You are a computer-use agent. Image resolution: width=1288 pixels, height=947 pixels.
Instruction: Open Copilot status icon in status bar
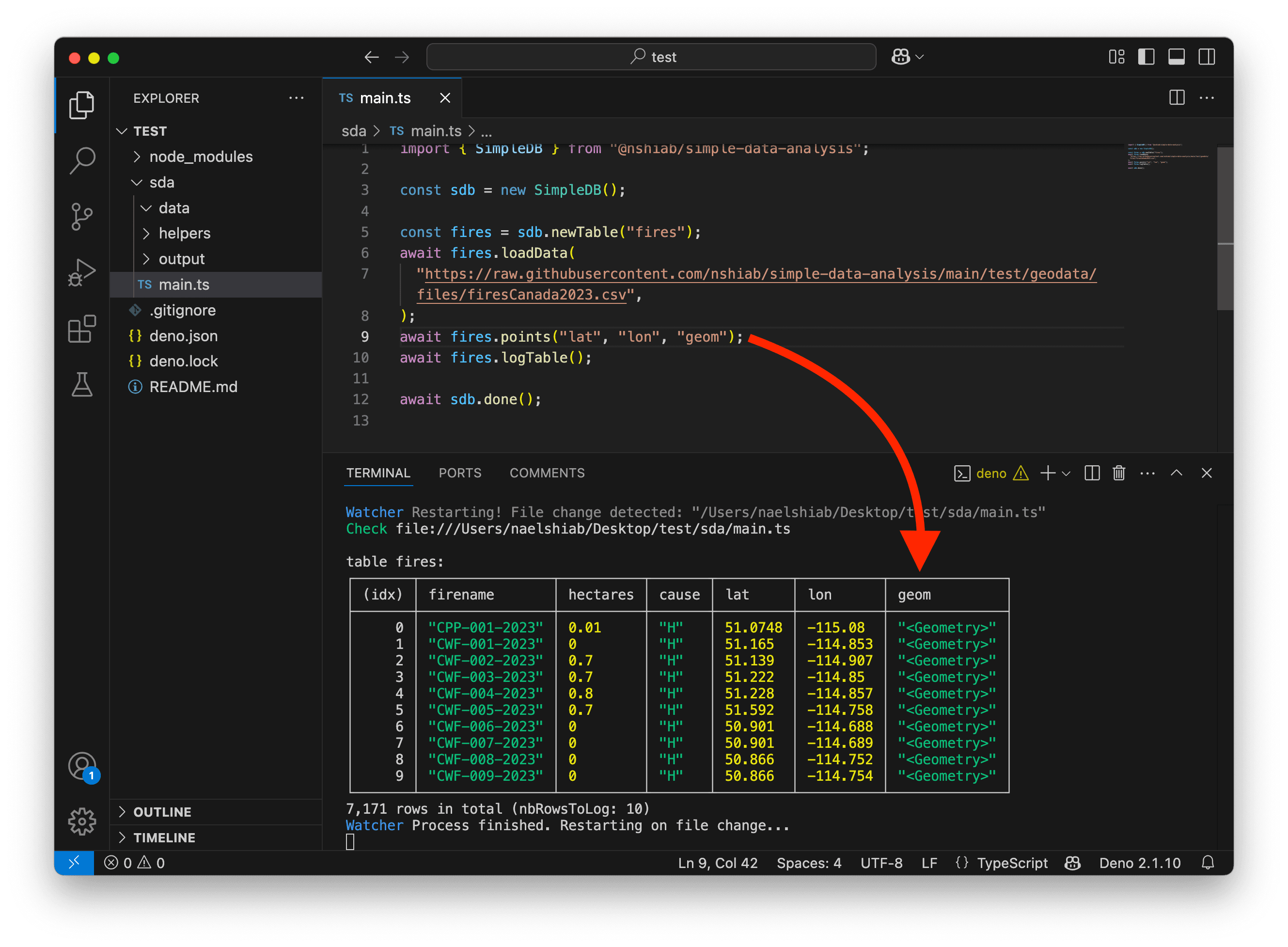pos(1072,863)
